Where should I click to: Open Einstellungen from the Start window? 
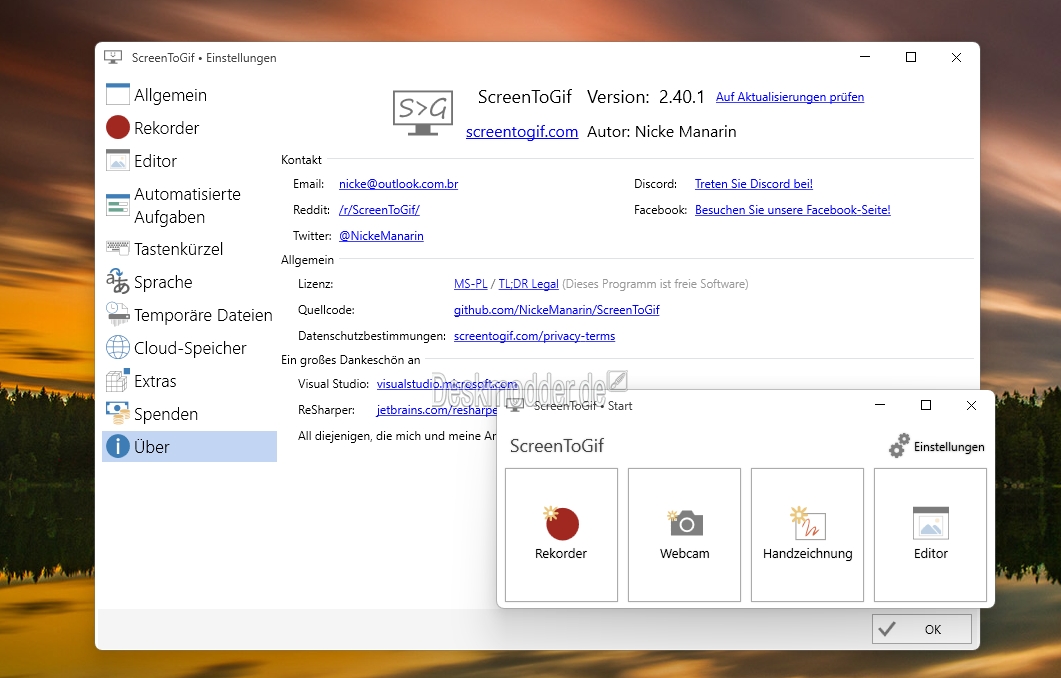[936, 447]
